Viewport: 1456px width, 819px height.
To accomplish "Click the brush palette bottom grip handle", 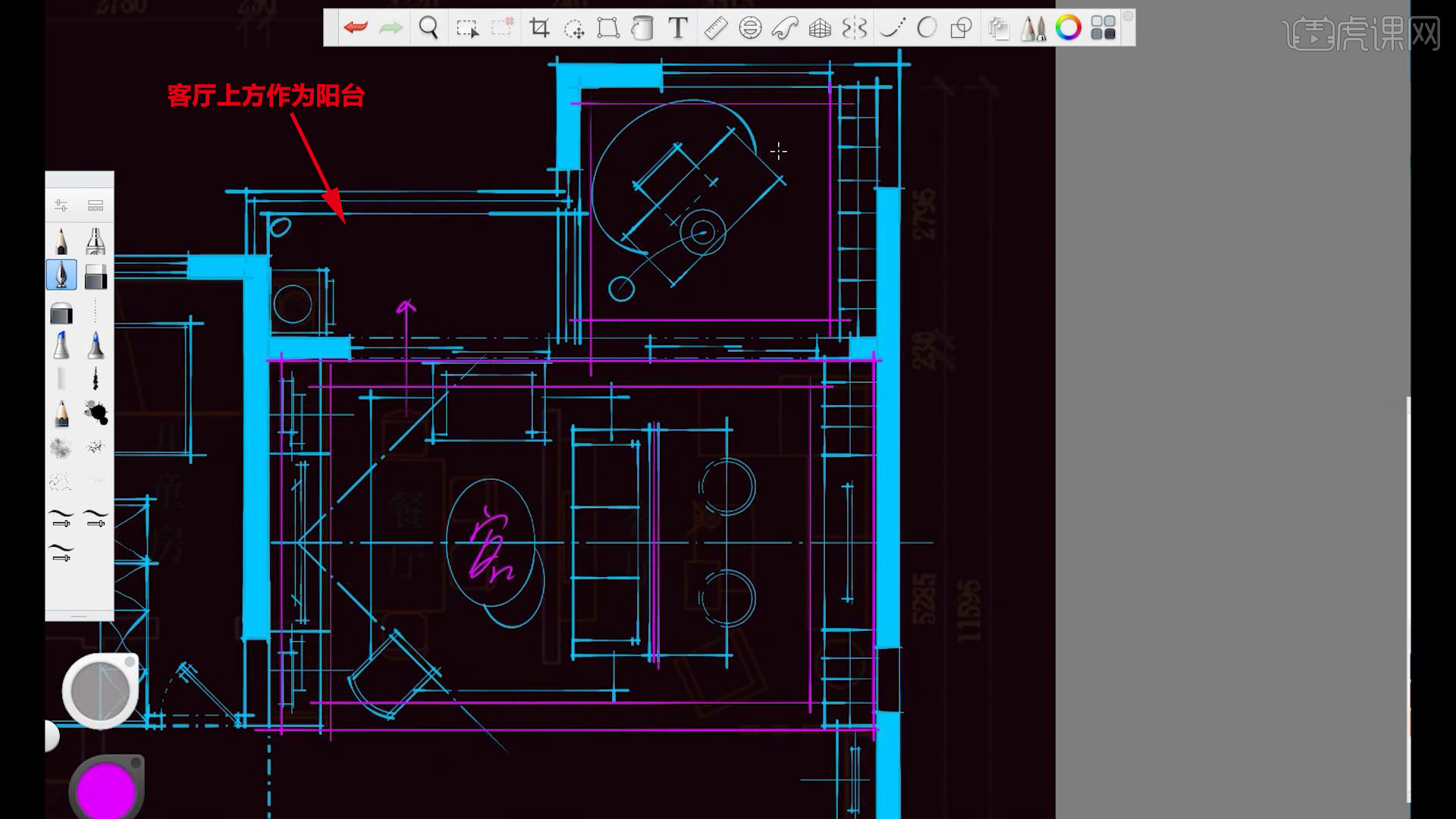I will [x=79, y=617].
